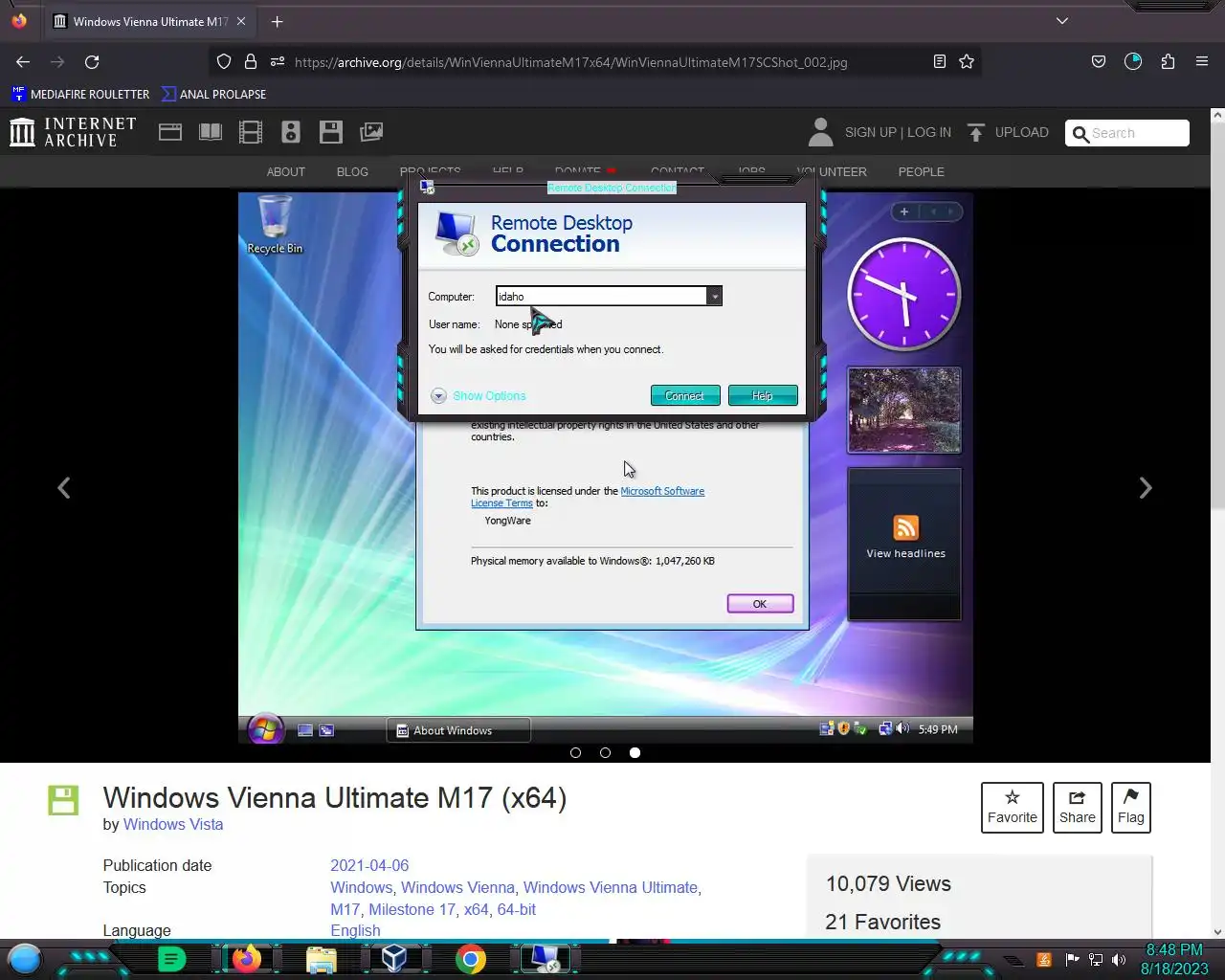Click the system tray network icon
Screen dimensions: 1225x980
coord(1096,960)
